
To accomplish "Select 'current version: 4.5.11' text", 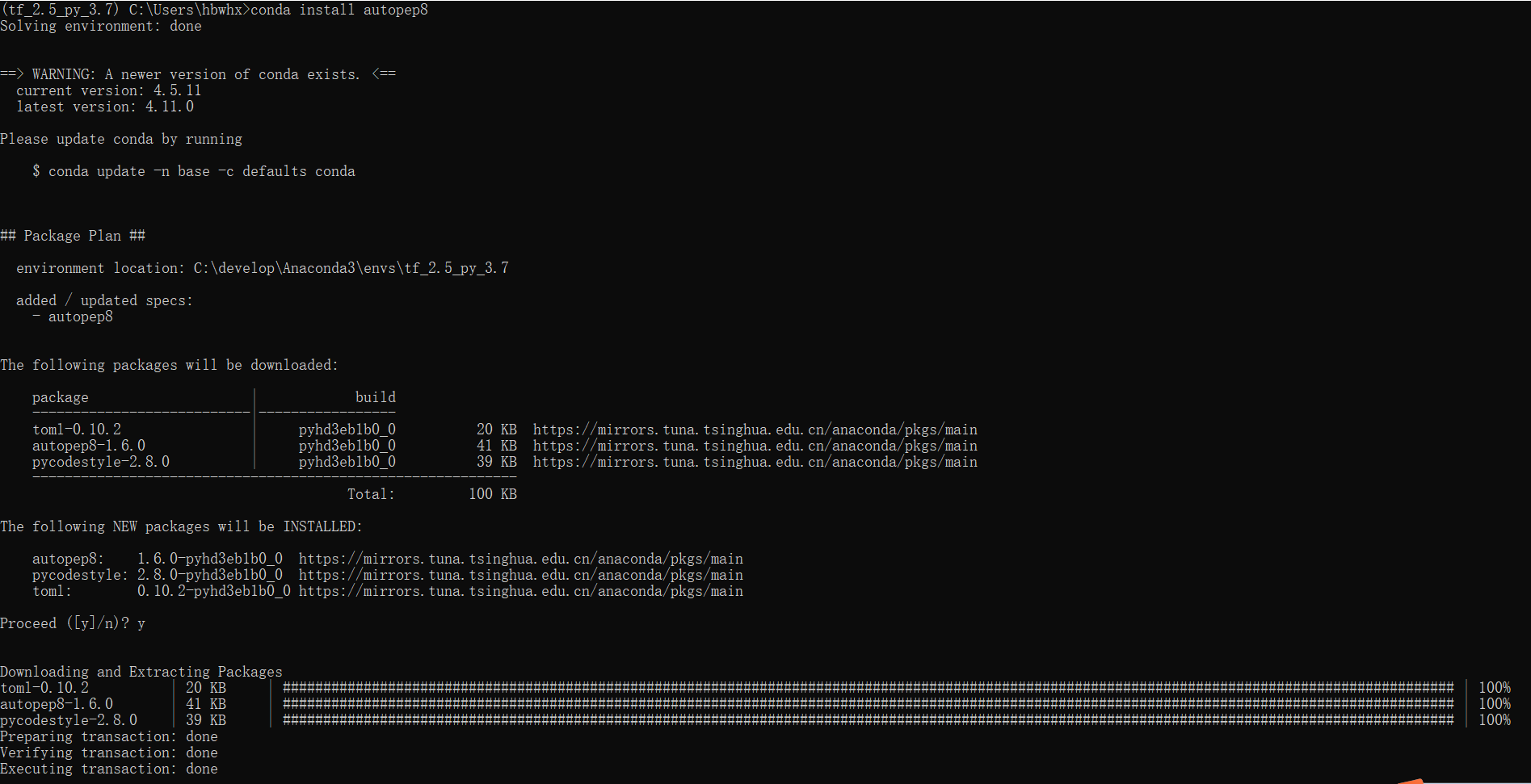I will click(x=109, y=90).
